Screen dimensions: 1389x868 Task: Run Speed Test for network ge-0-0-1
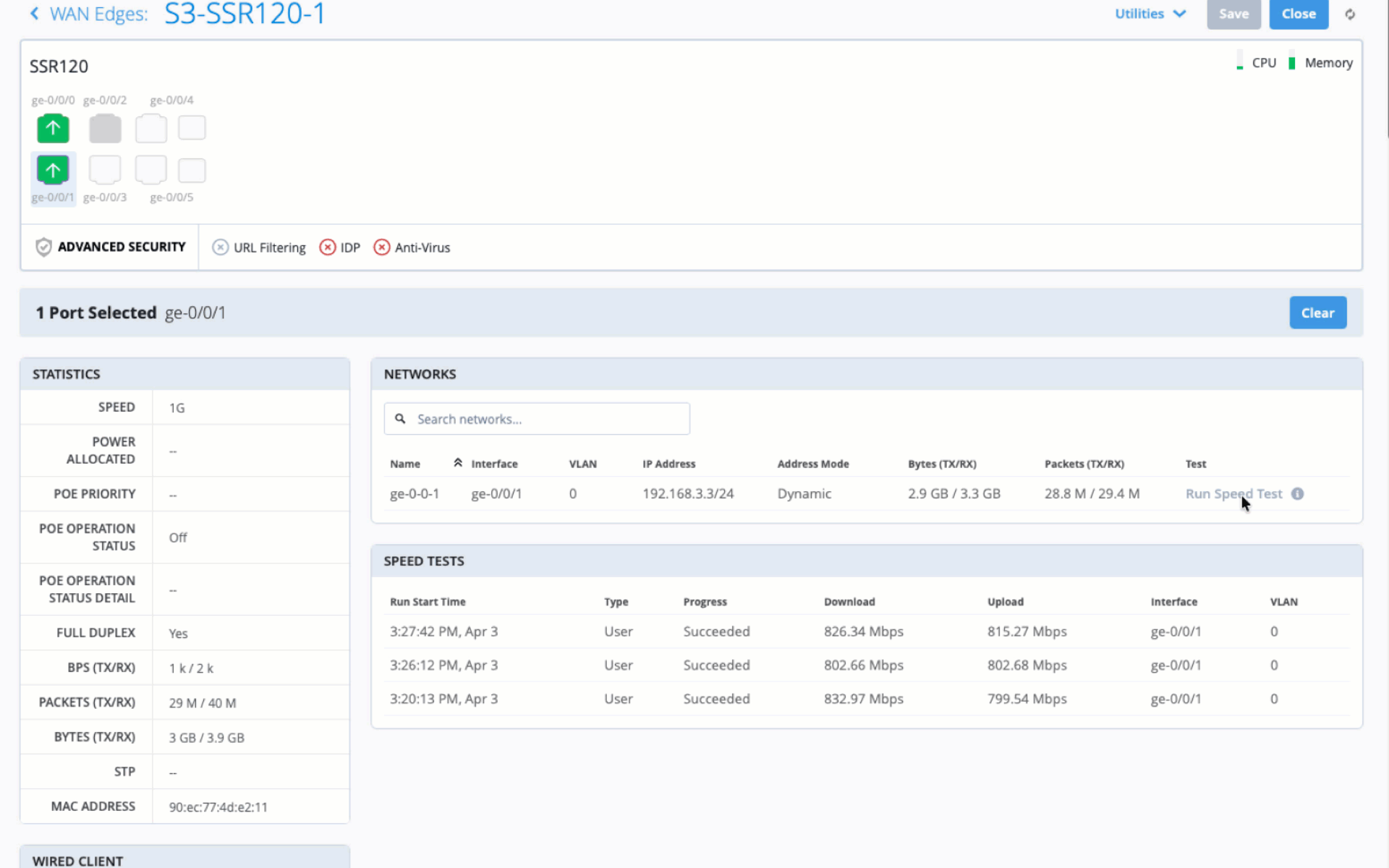[1233, 493]
